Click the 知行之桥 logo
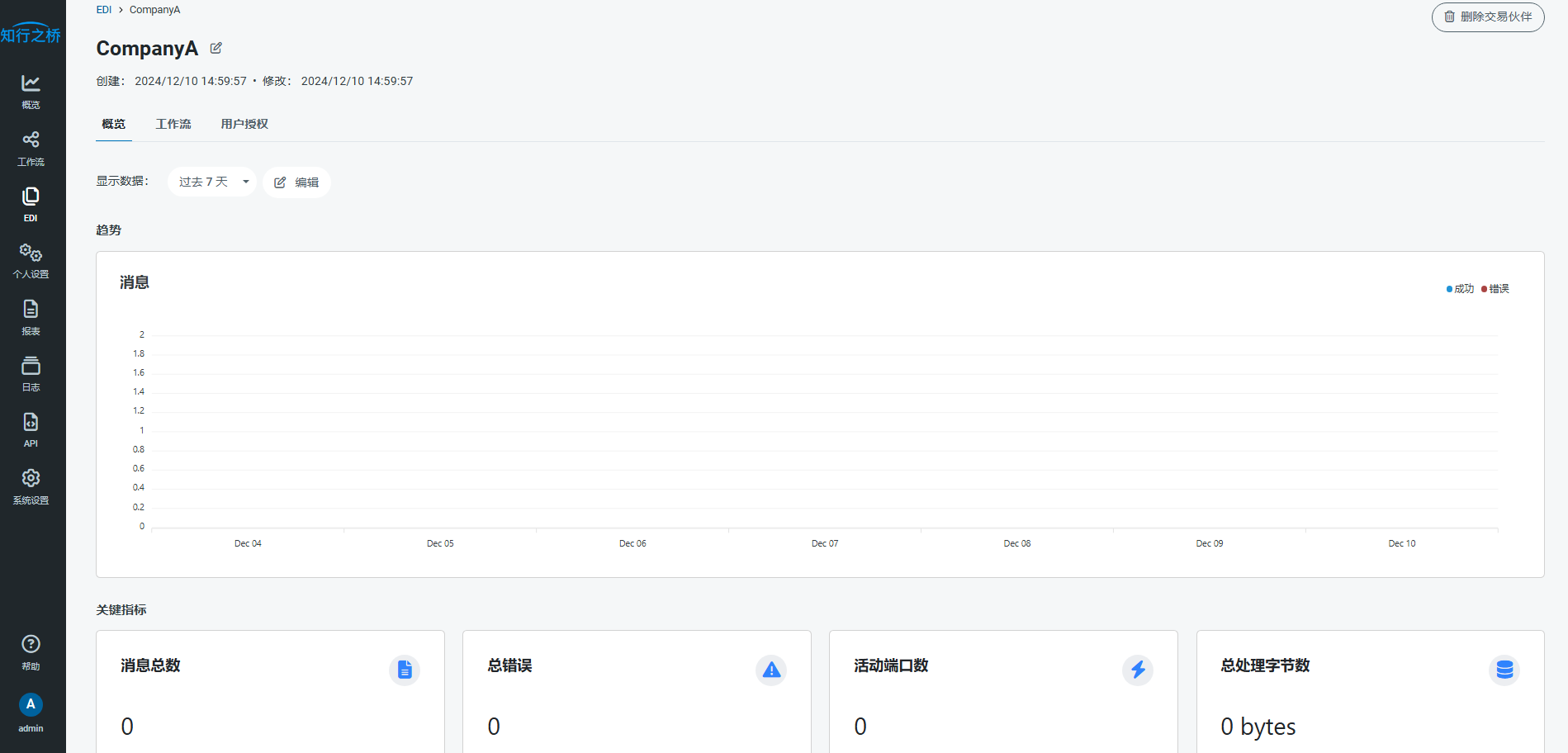 tap(31, 33)
